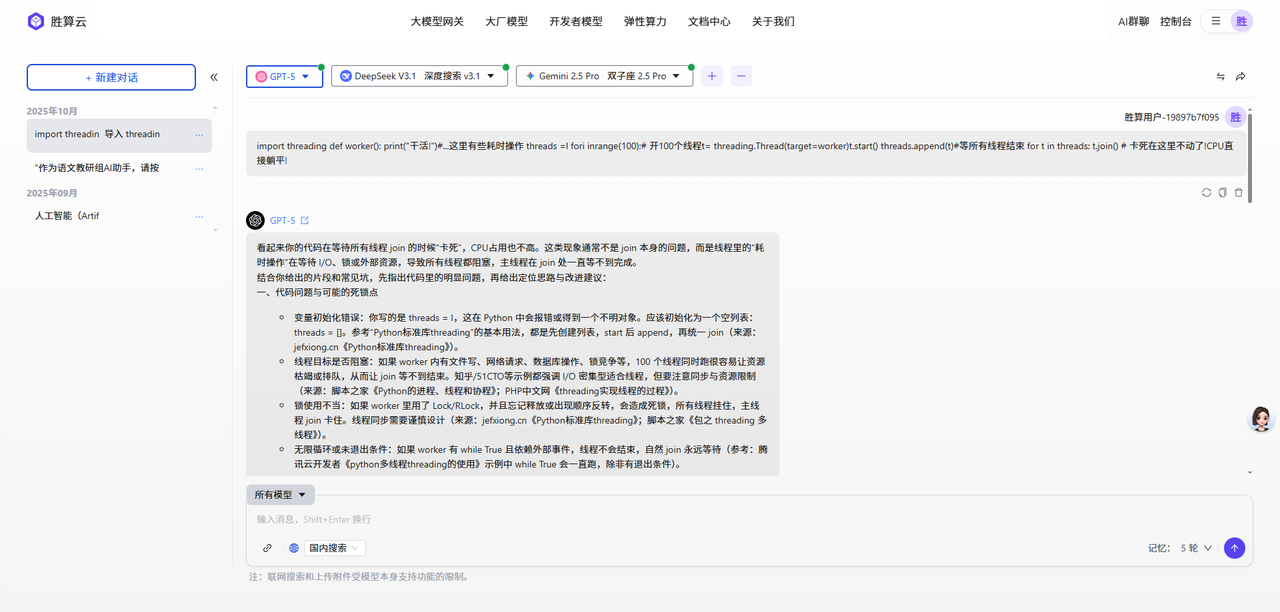The height and width of the screenshot is (612, 1280).
Task: Click the heading 一、代码问题与可能的死锁点
Action: click(318, 292)
